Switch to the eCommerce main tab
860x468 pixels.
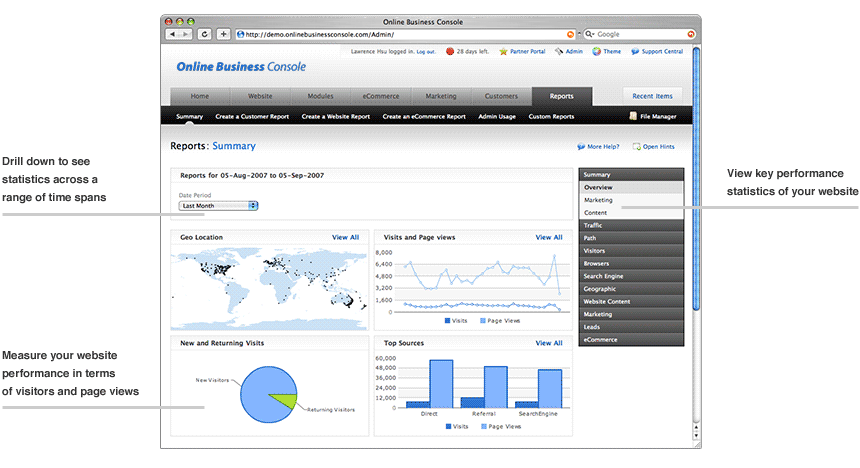(380, 96)
